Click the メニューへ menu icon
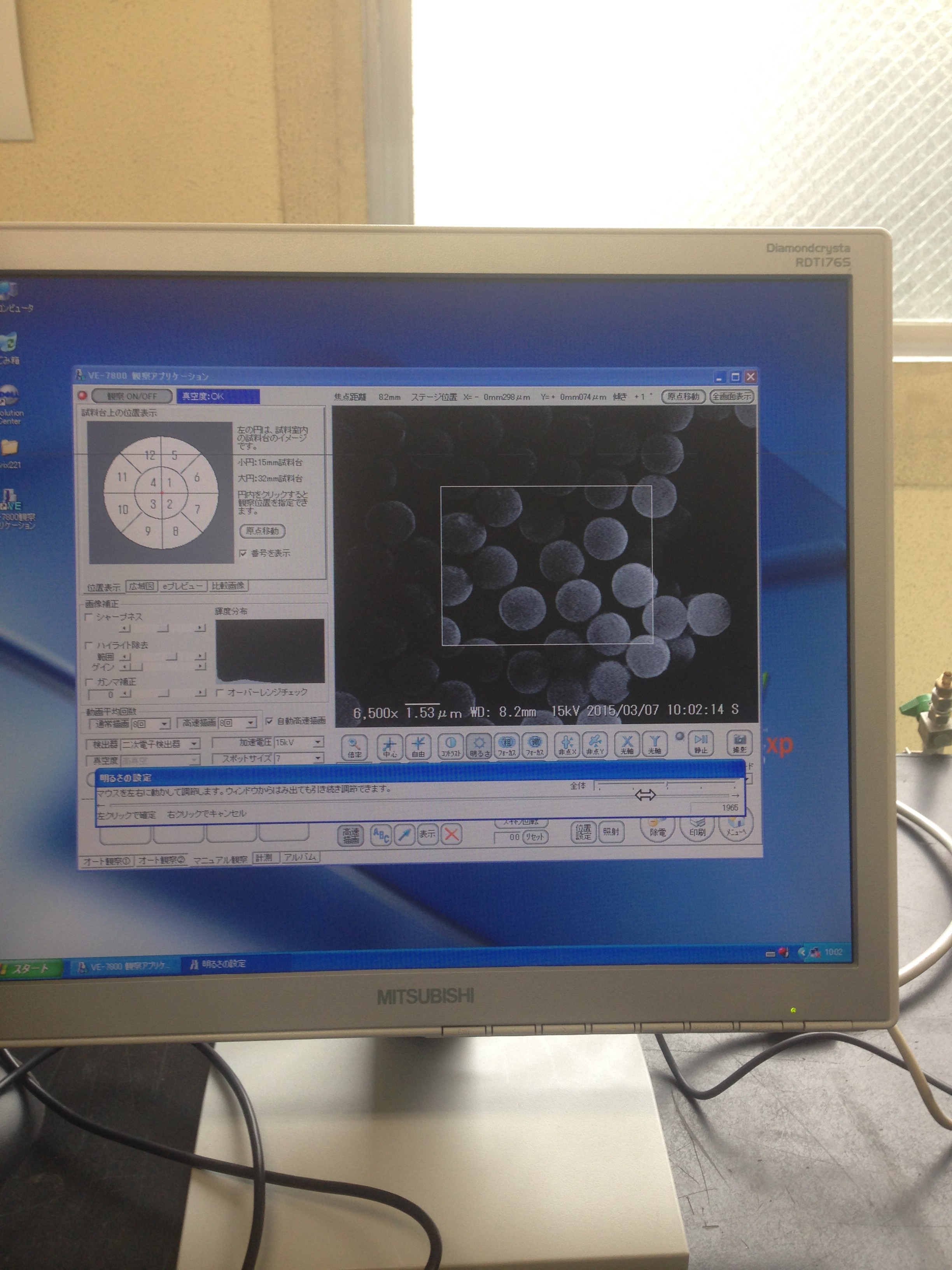952x1270 pixels. [736, 828]
